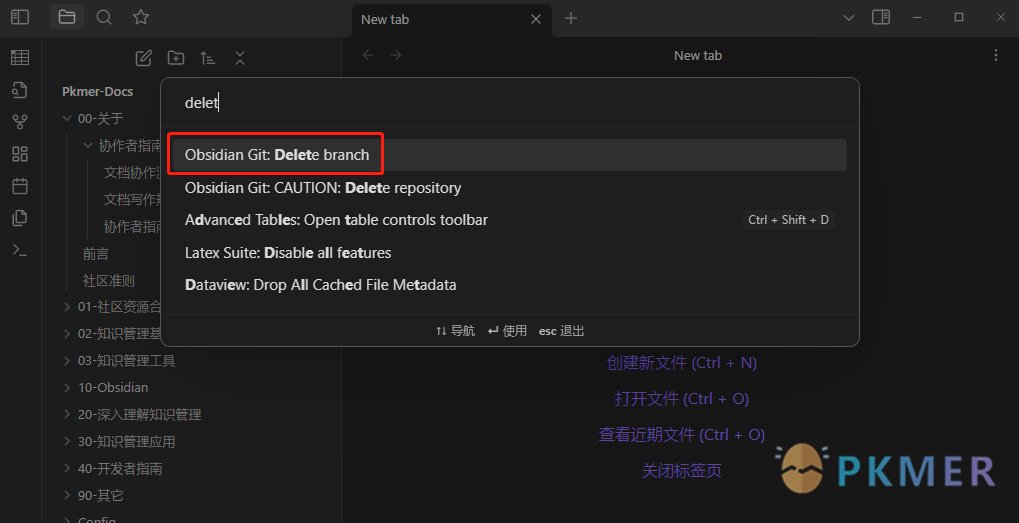Click the table icon in the ribbon
This screenshot has height=523, width=1019.
pos(20,57)
